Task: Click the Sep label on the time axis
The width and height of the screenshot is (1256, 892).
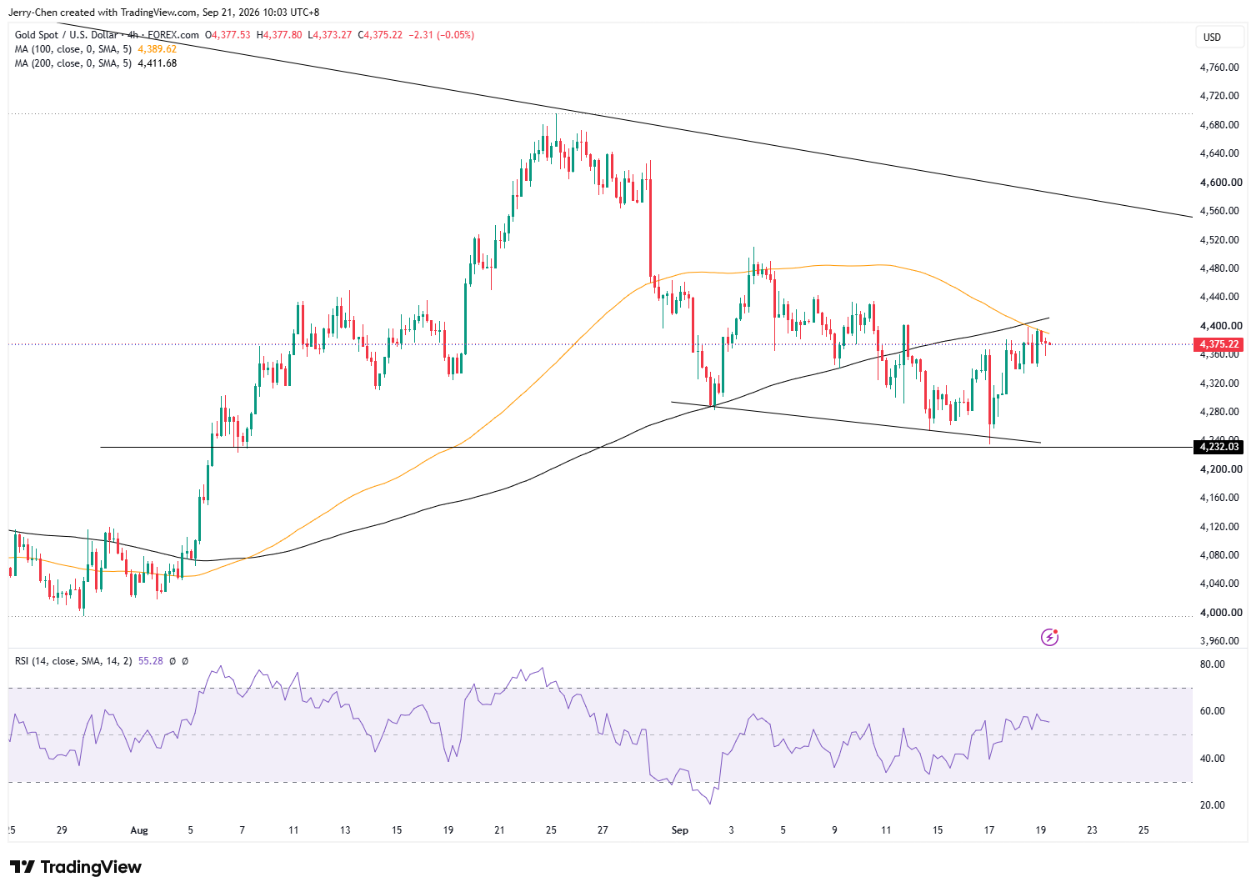Action: click(680, 830)
